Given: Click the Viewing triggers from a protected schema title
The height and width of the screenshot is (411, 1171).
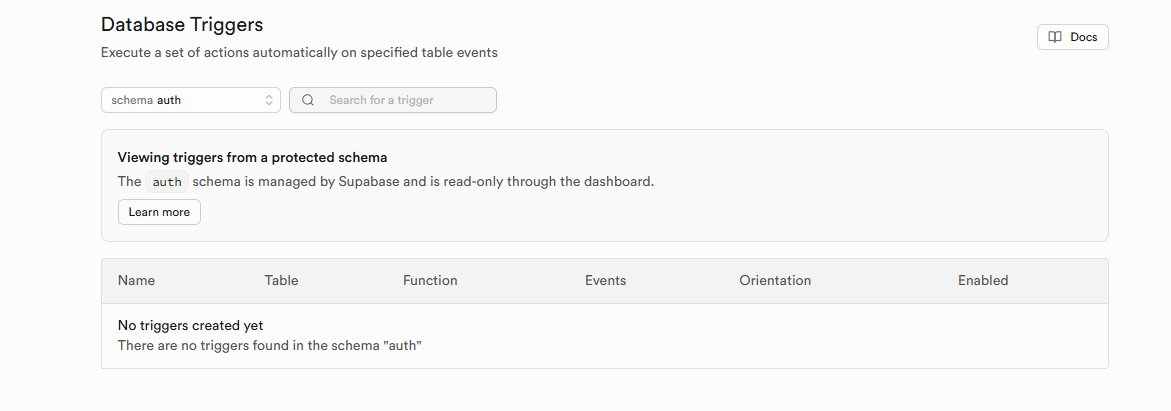Looking at the screenshot, I should (x=252, y=158).
